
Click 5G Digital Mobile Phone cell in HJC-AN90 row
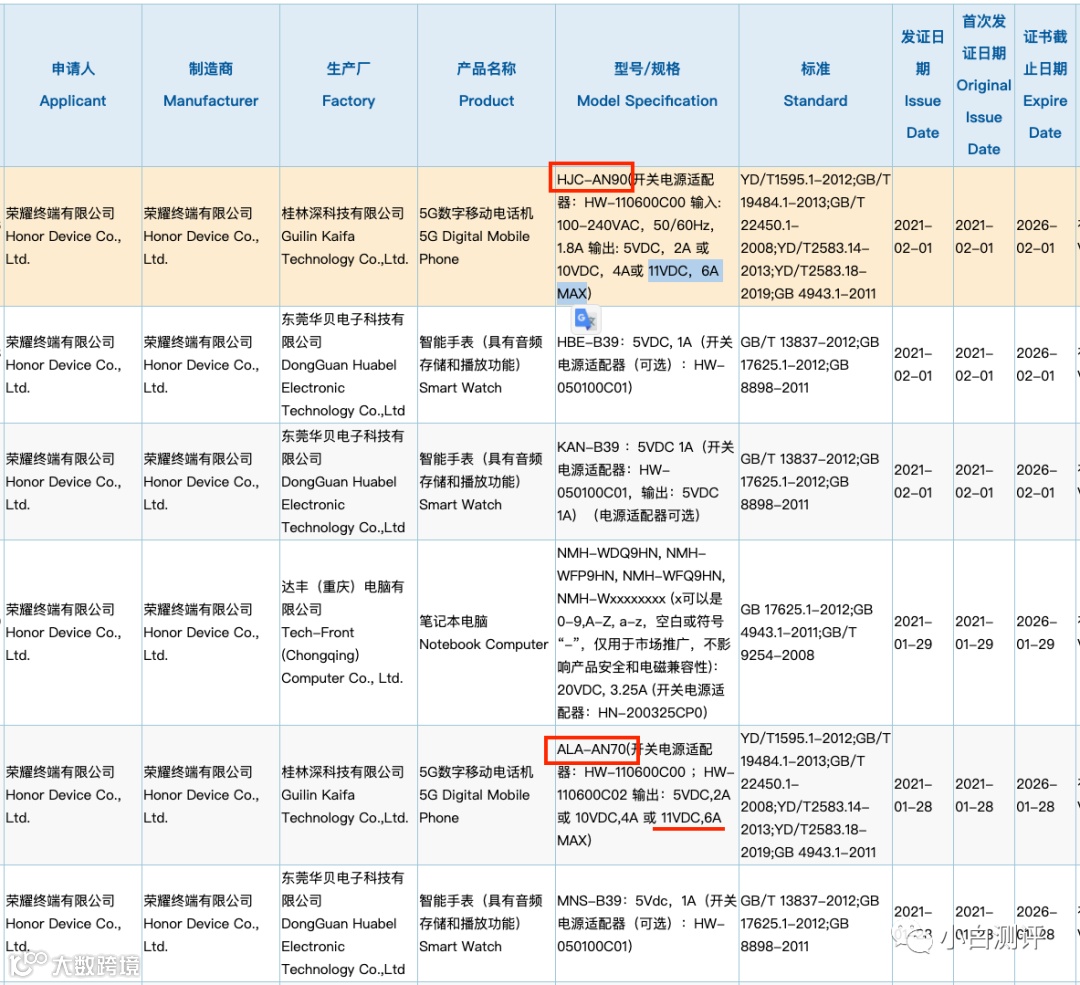pos(486,236)
